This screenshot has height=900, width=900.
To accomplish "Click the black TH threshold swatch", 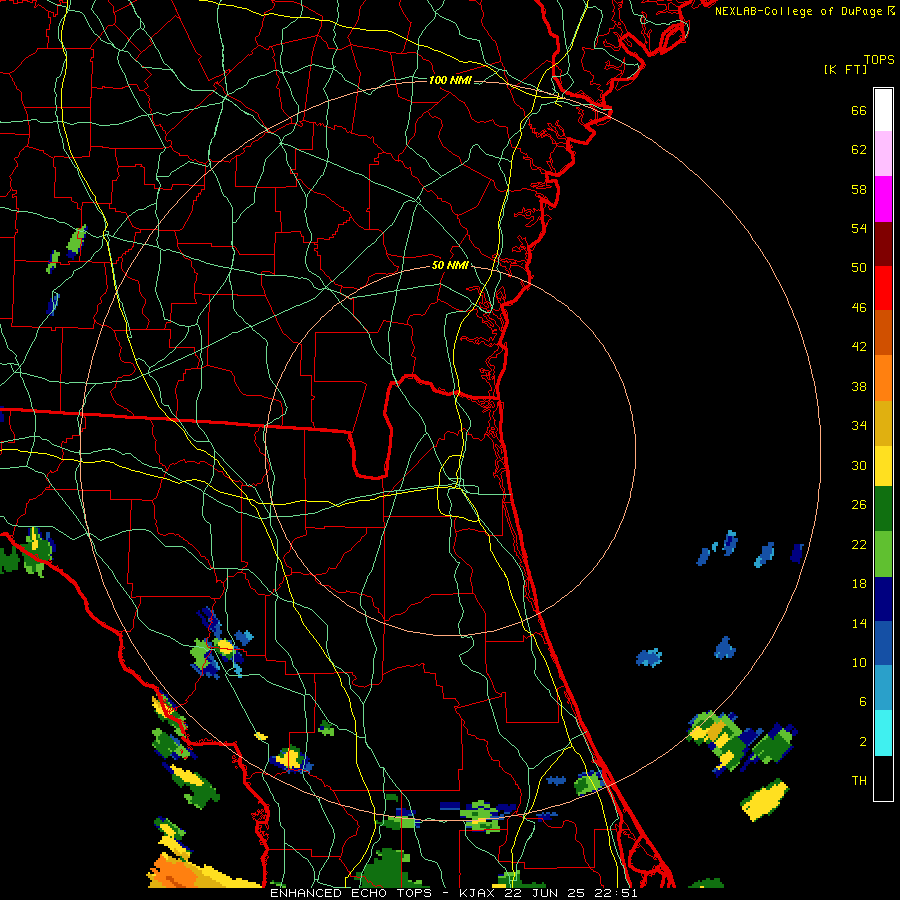I will pyautogui.click(x=883, y=778).
